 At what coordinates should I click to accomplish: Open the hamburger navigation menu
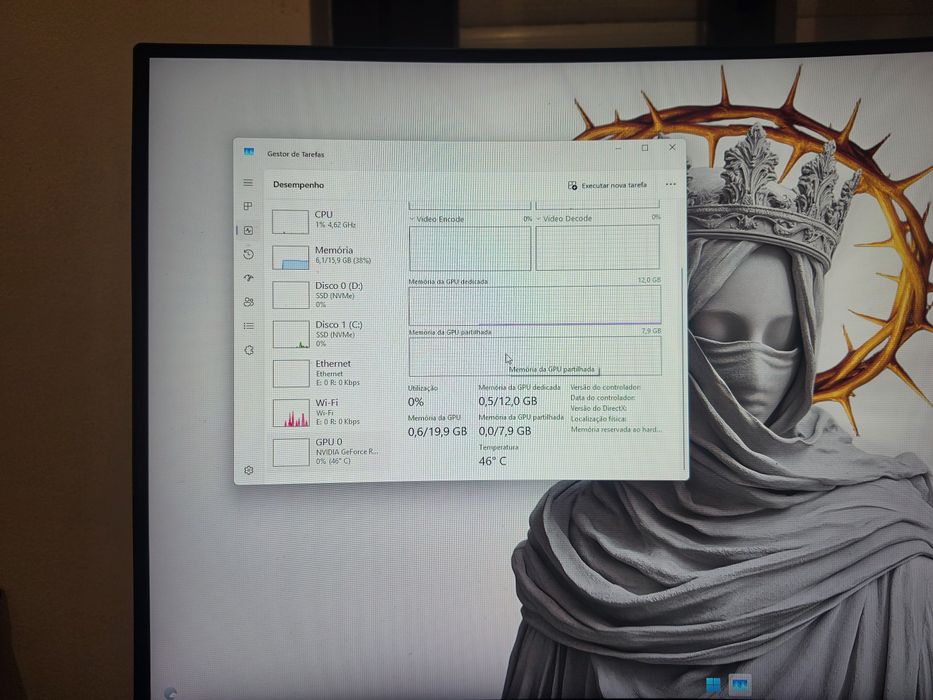click(x=248, y=183)
